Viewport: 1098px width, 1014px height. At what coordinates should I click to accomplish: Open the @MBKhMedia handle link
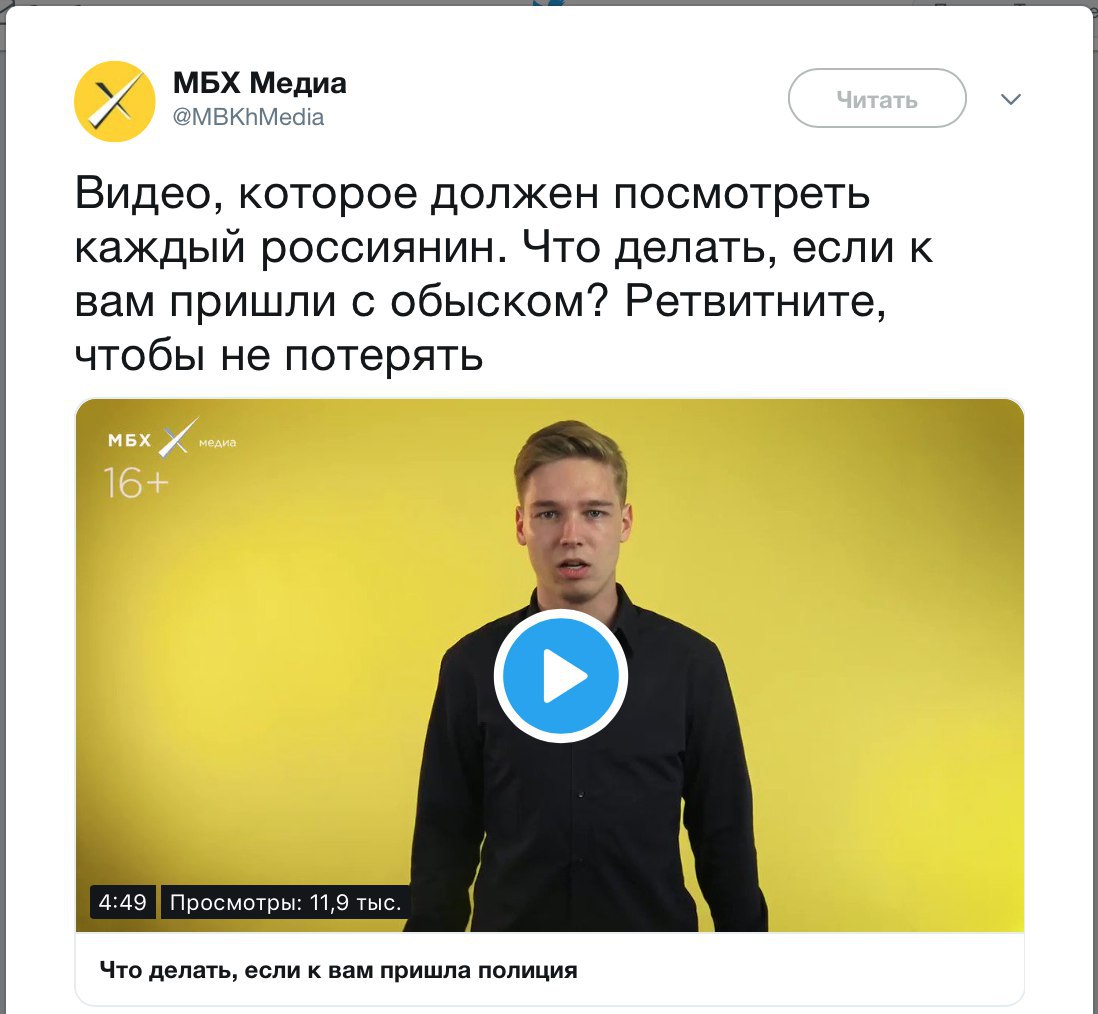(248, 117)
